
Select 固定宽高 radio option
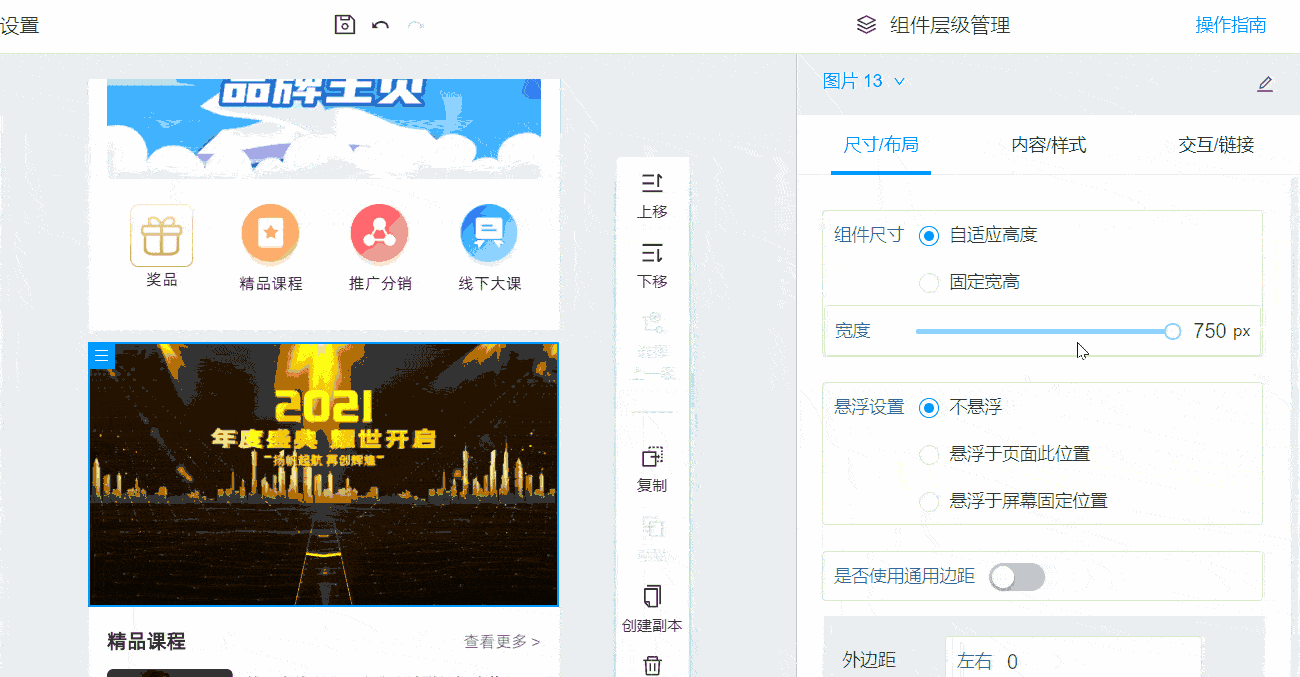(929, 283)
